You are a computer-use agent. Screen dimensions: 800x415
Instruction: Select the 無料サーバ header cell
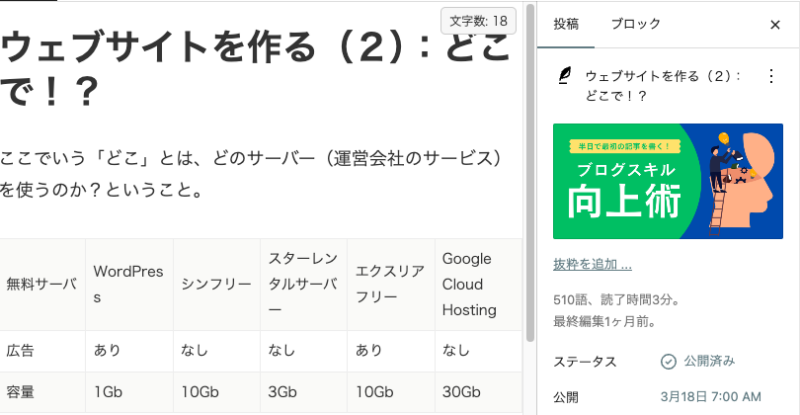(x=42, y=284)
